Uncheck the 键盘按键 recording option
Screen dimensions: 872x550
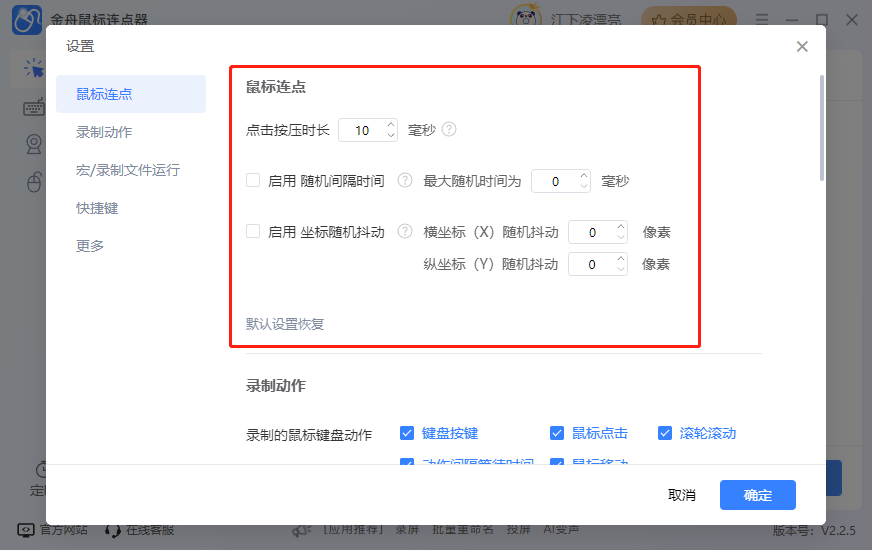coord(407,433)
